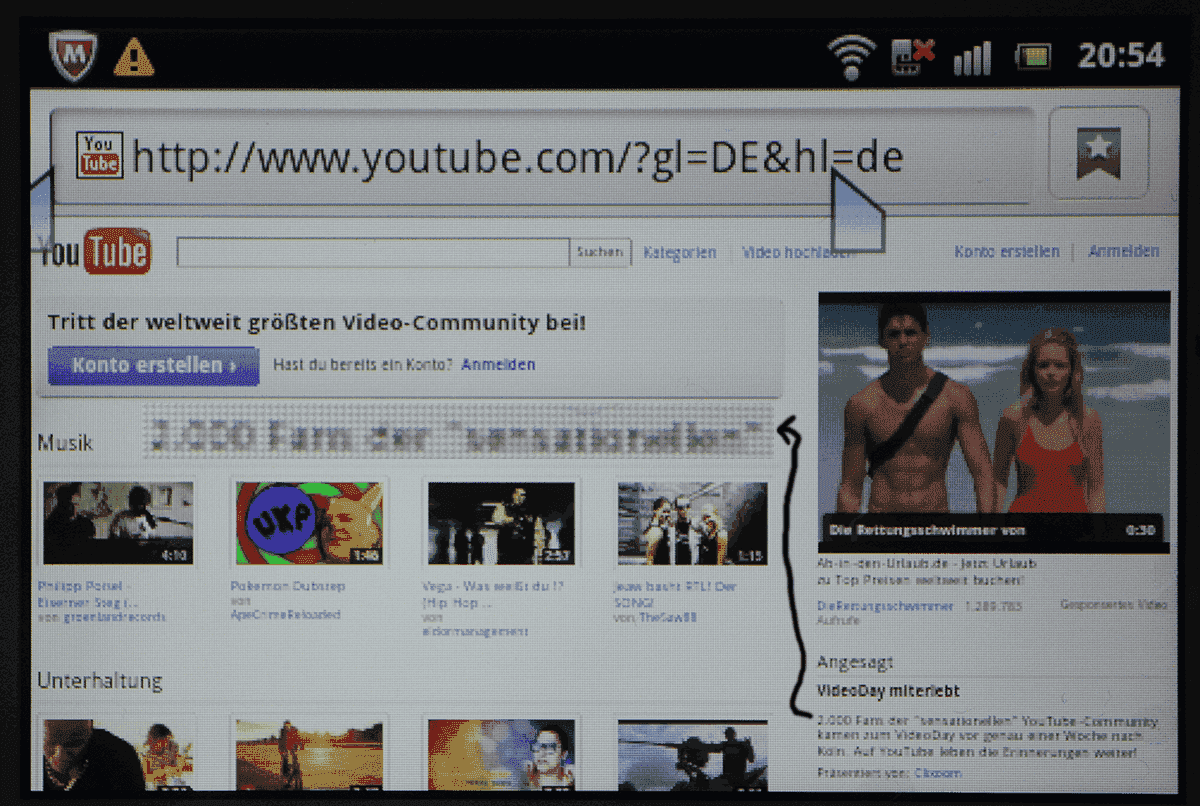Screen dimensions: 1200x806
Task: Open uploader ApeCrimeReloaded channel link
Action: coord(285,615)
